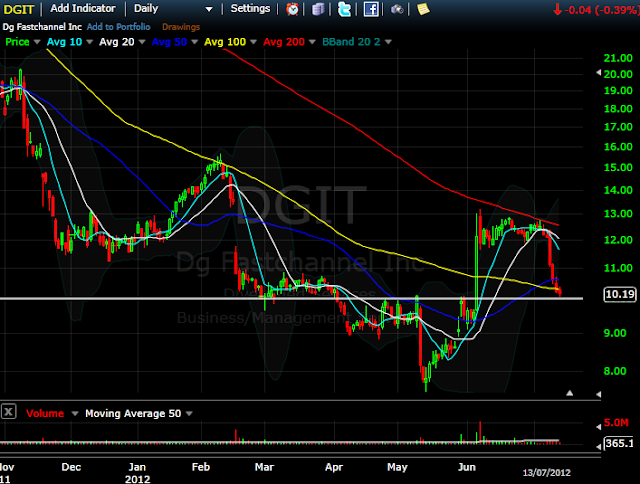Open the Drawings link
This screenshot has height=484, width=640.
point(181,27)
